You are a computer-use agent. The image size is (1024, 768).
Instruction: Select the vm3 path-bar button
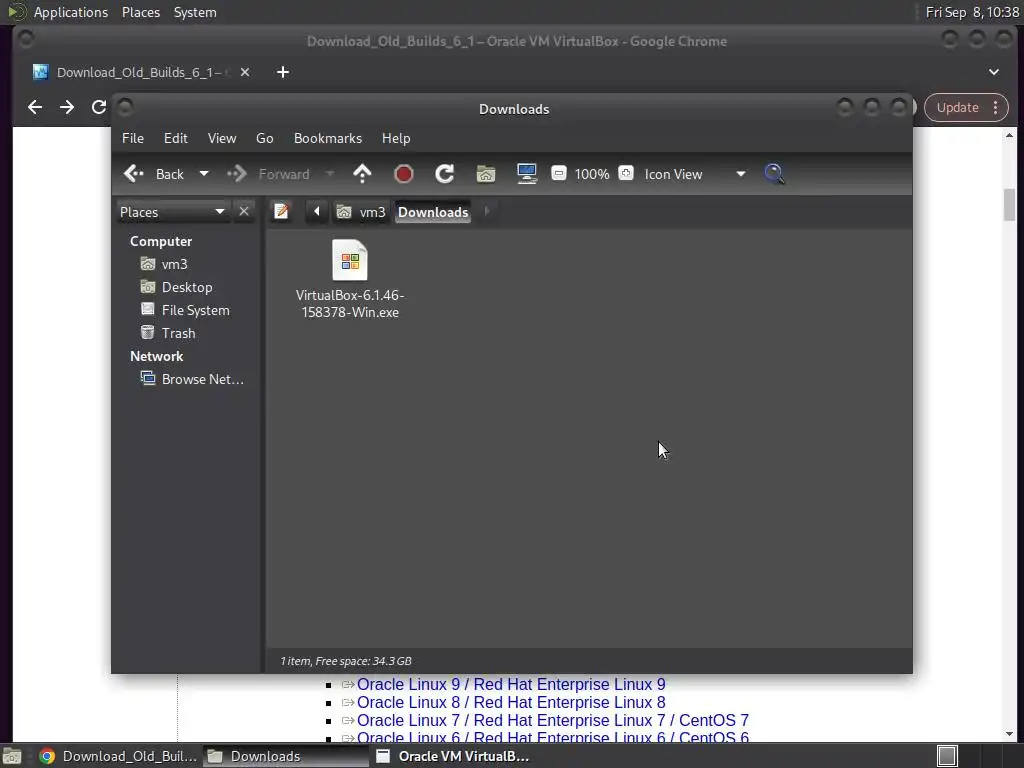(x=361, y=212)
